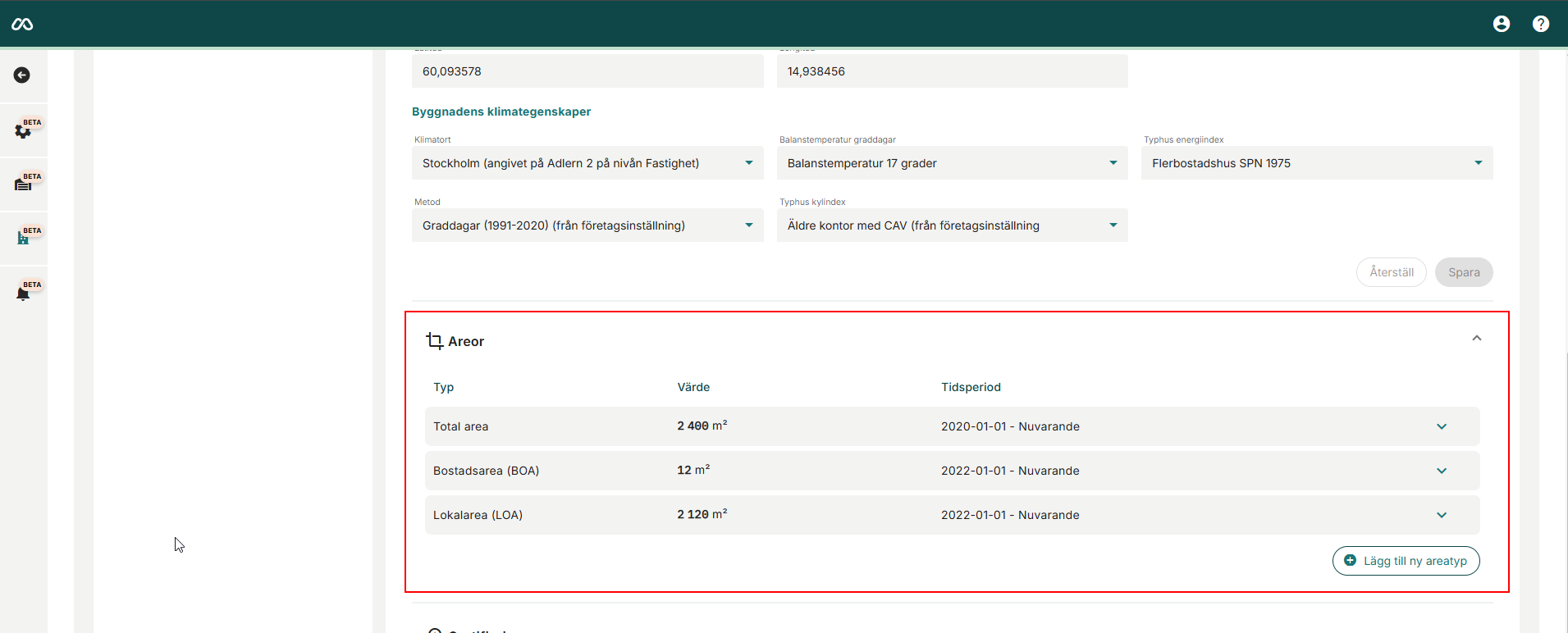This screenshot has height=633, width=1568.
Task: Expand the Bostadsarea (BOA) row
Action: coord(1441,471)
